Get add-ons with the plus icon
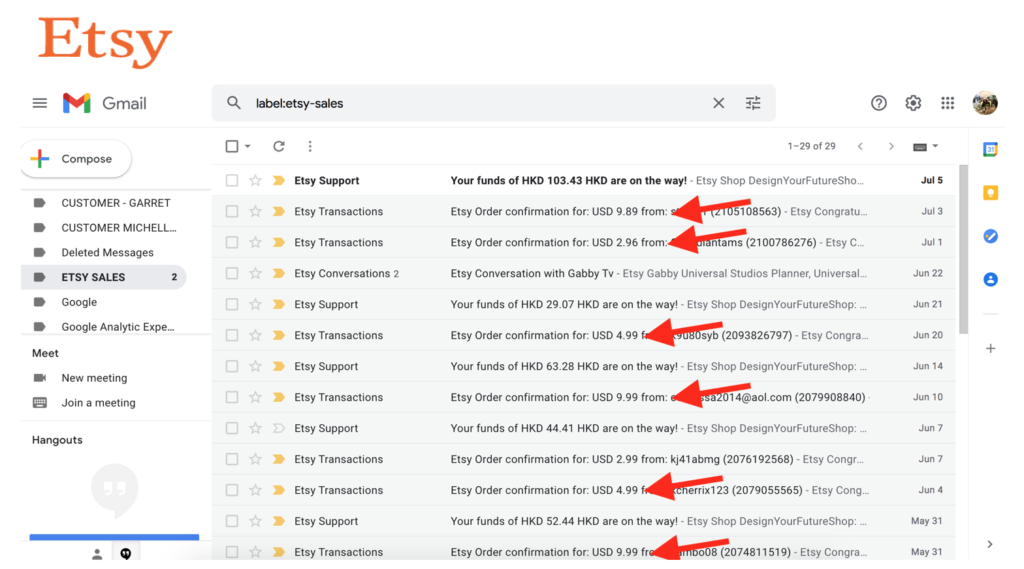This screenshot has width=1024, height=569. [991, 349]
